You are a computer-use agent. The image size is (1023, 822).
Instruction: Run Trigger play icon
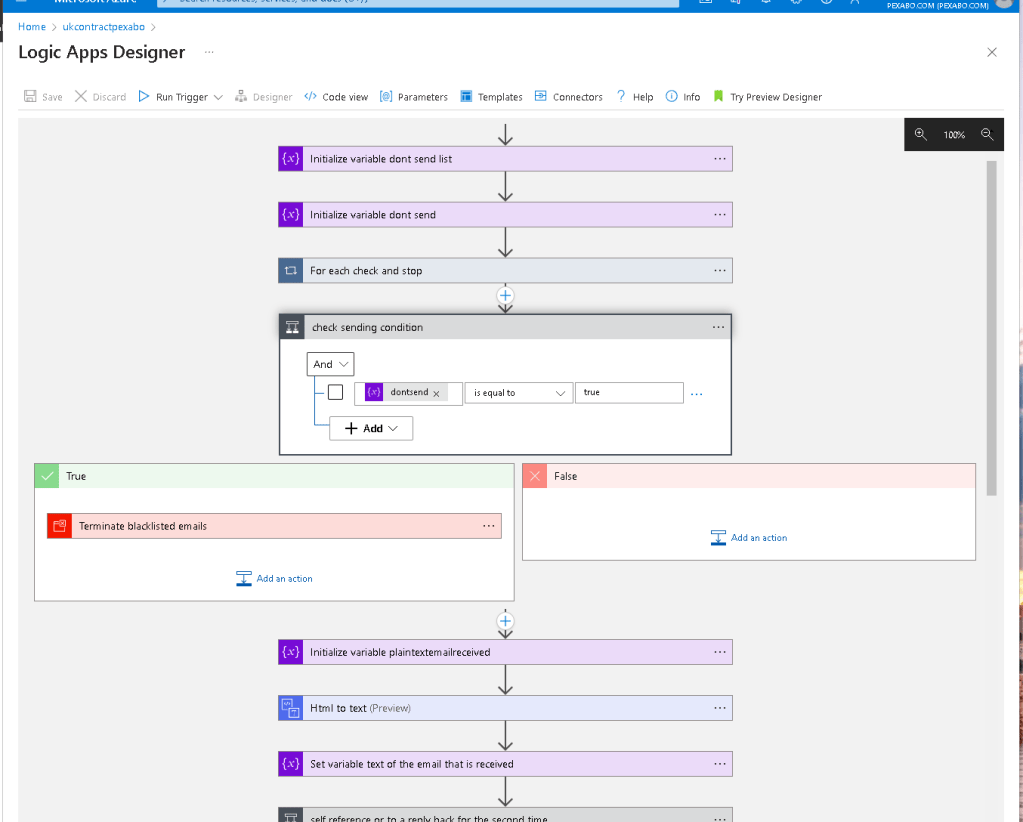pyautogui.click(x=144, y=97)
